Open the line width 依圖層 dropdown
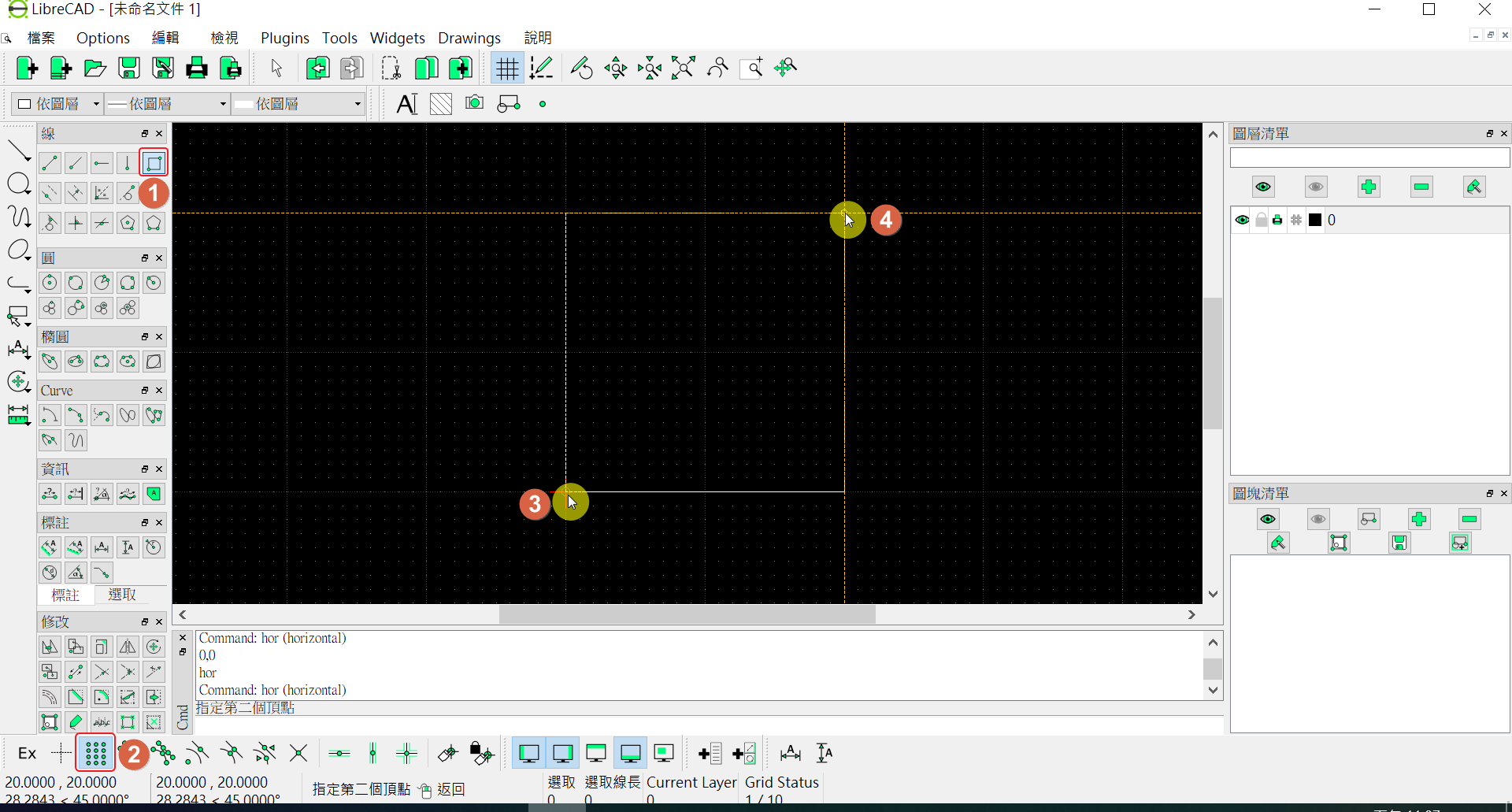Screen dimensions: 1512x812 pos(167,104)
